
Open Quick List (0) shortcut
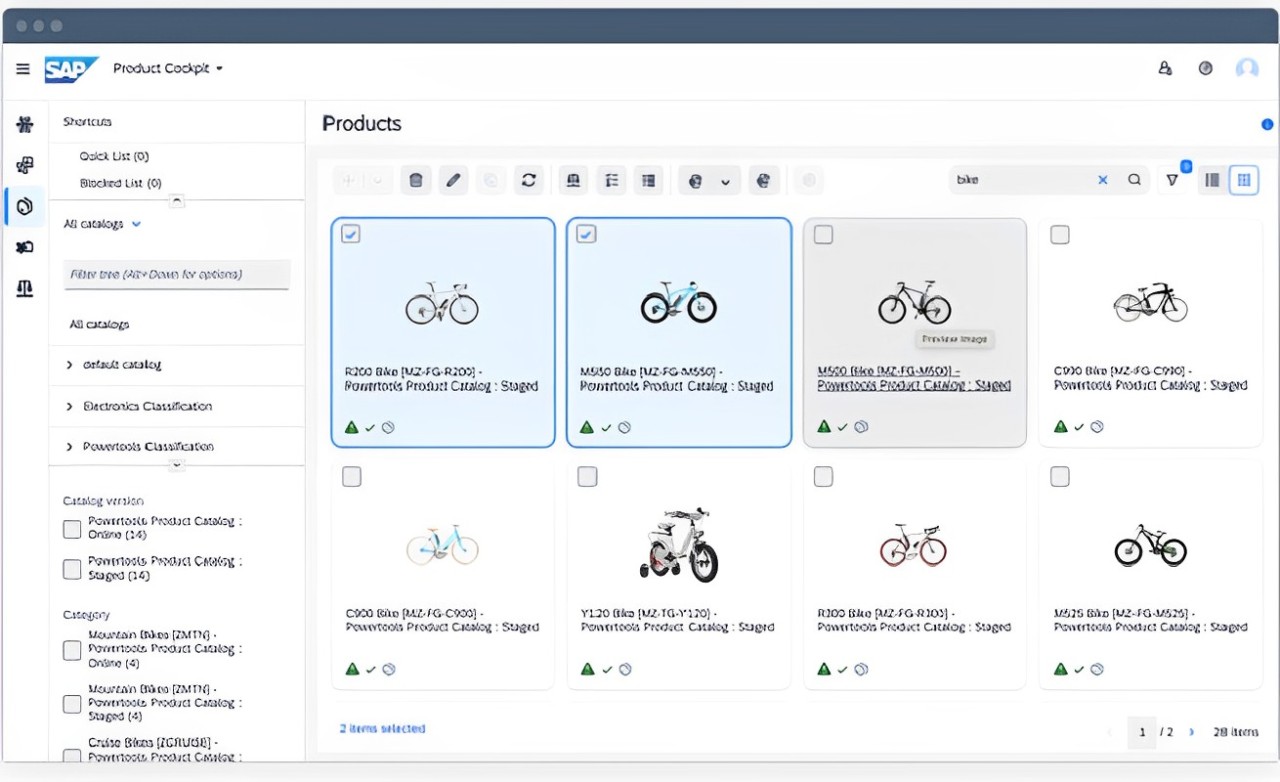tap(114, 156)
